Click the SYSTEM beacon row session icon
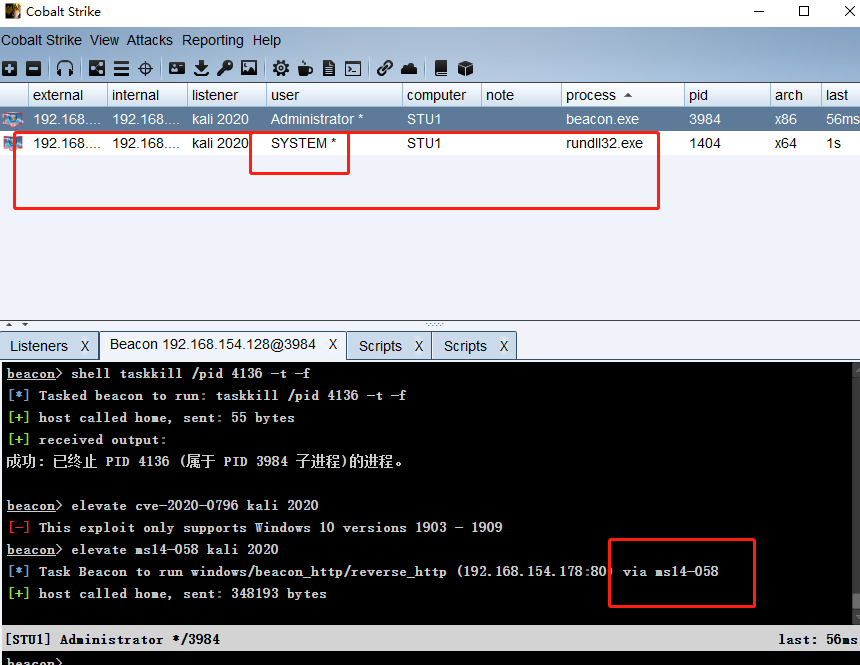The width and height of the screenshot is (860, 665). point(13,143)
